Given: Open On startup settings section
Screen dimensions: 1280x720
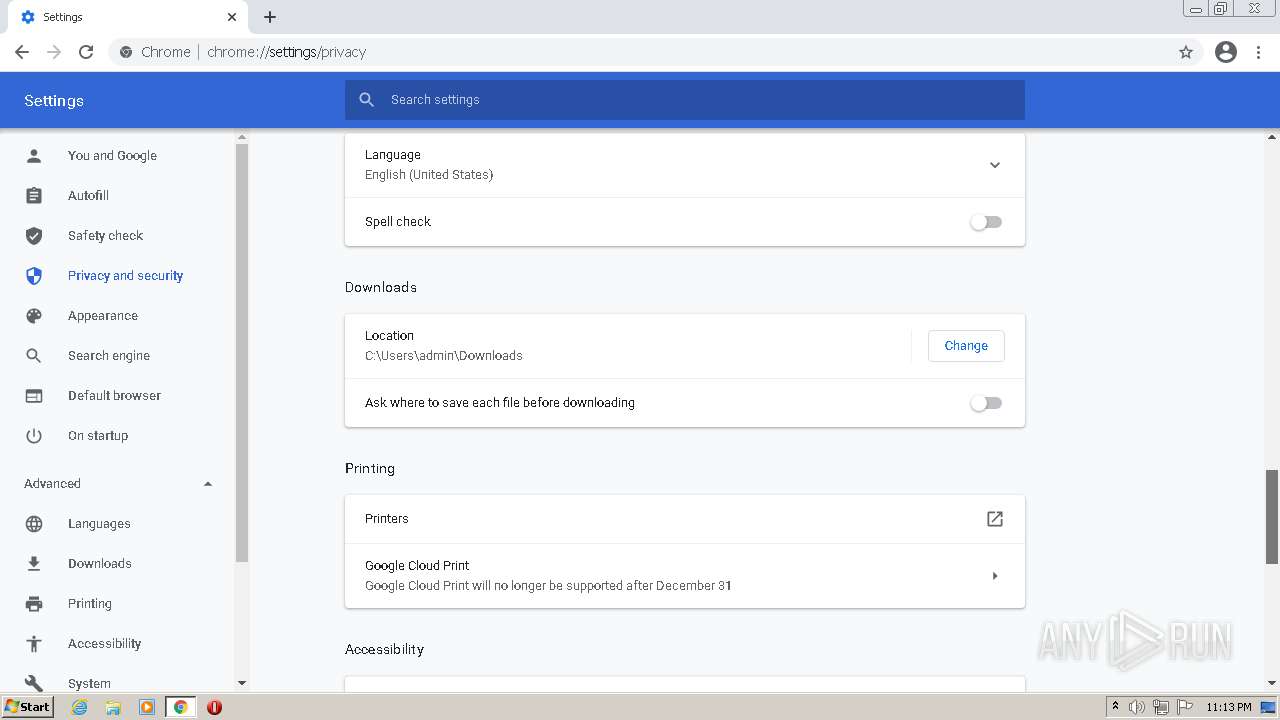Looking at the screenshot, I should 98,436.
